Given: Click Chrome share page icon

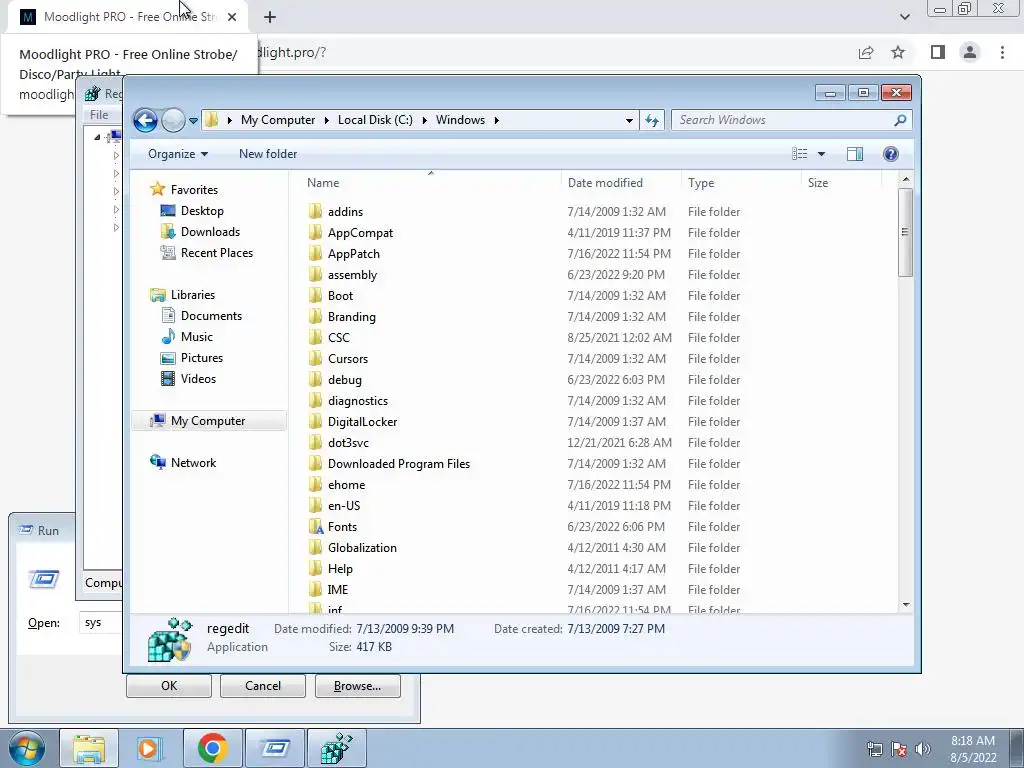Looking at the screenshot, I should (866, 52).
